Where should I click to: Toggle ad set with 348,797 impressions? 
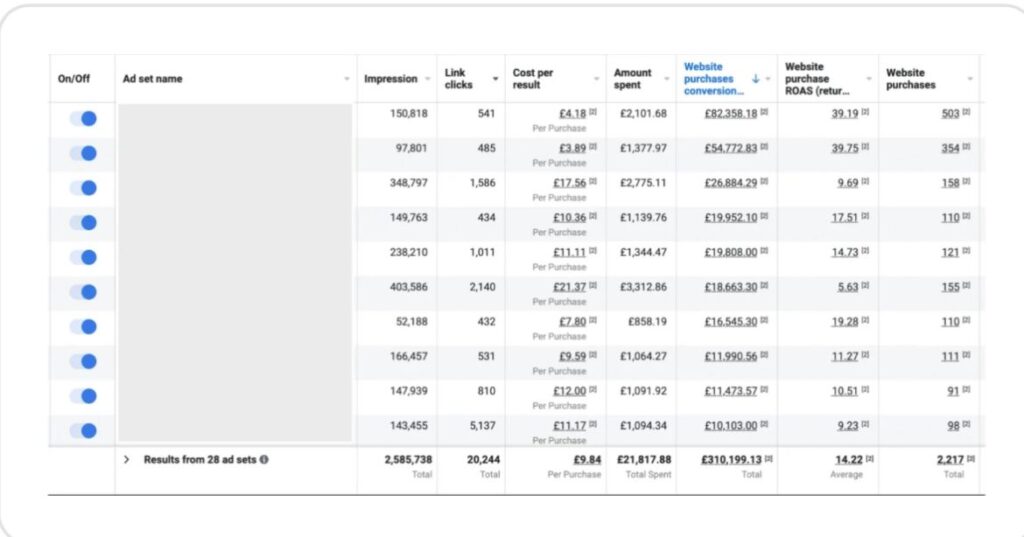(83, 188)
